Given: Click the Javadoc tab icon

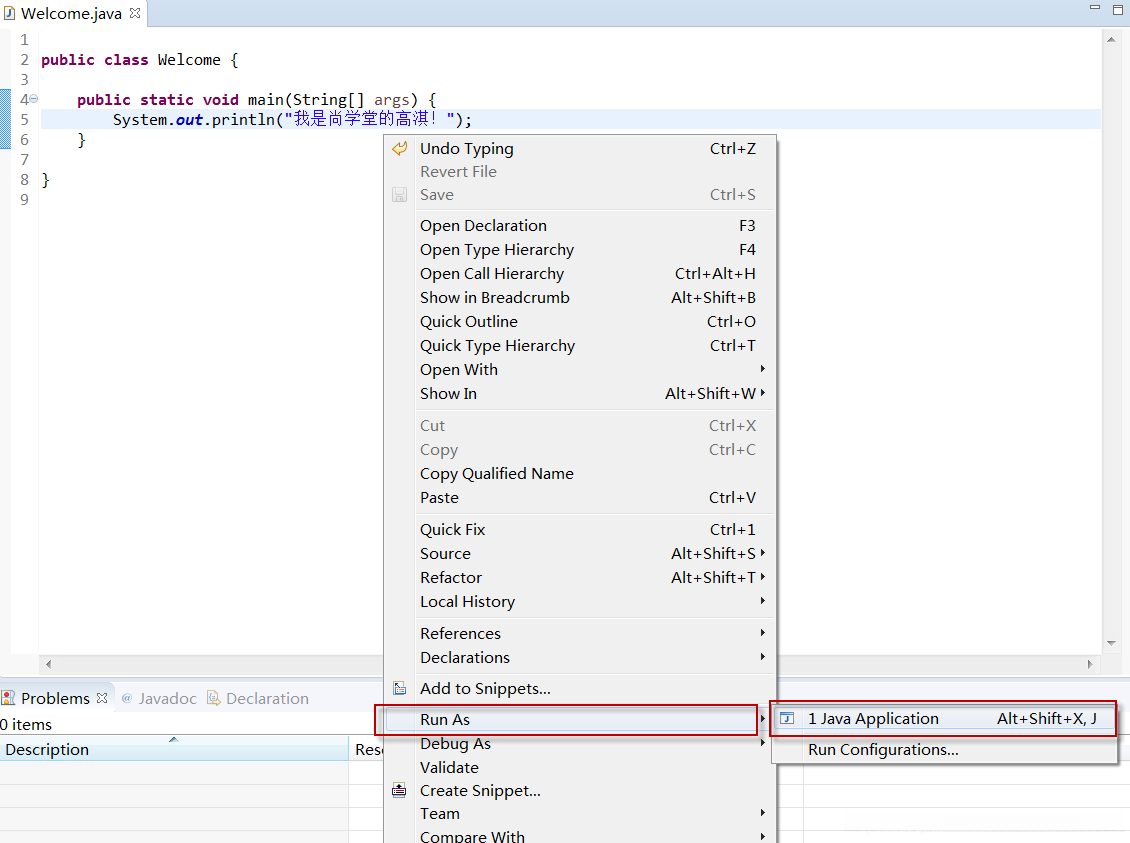Looking at the screenshot, I should [127, 698].
